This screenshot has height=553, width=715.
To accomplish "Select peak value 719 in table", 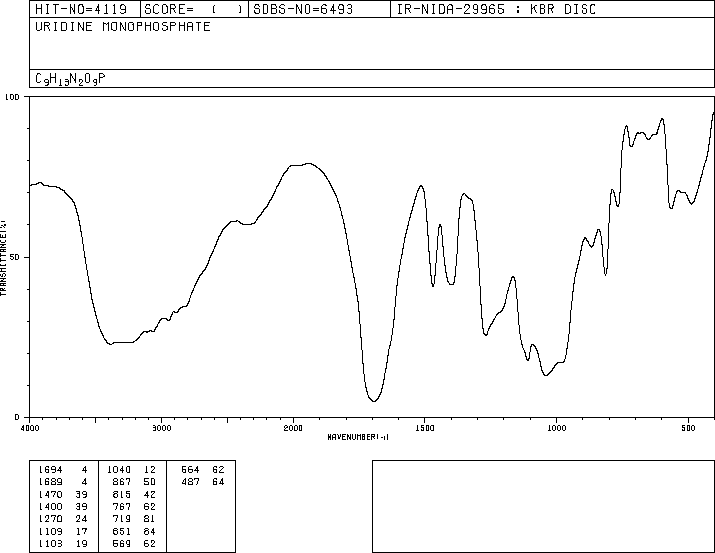I will pos(122,519).
